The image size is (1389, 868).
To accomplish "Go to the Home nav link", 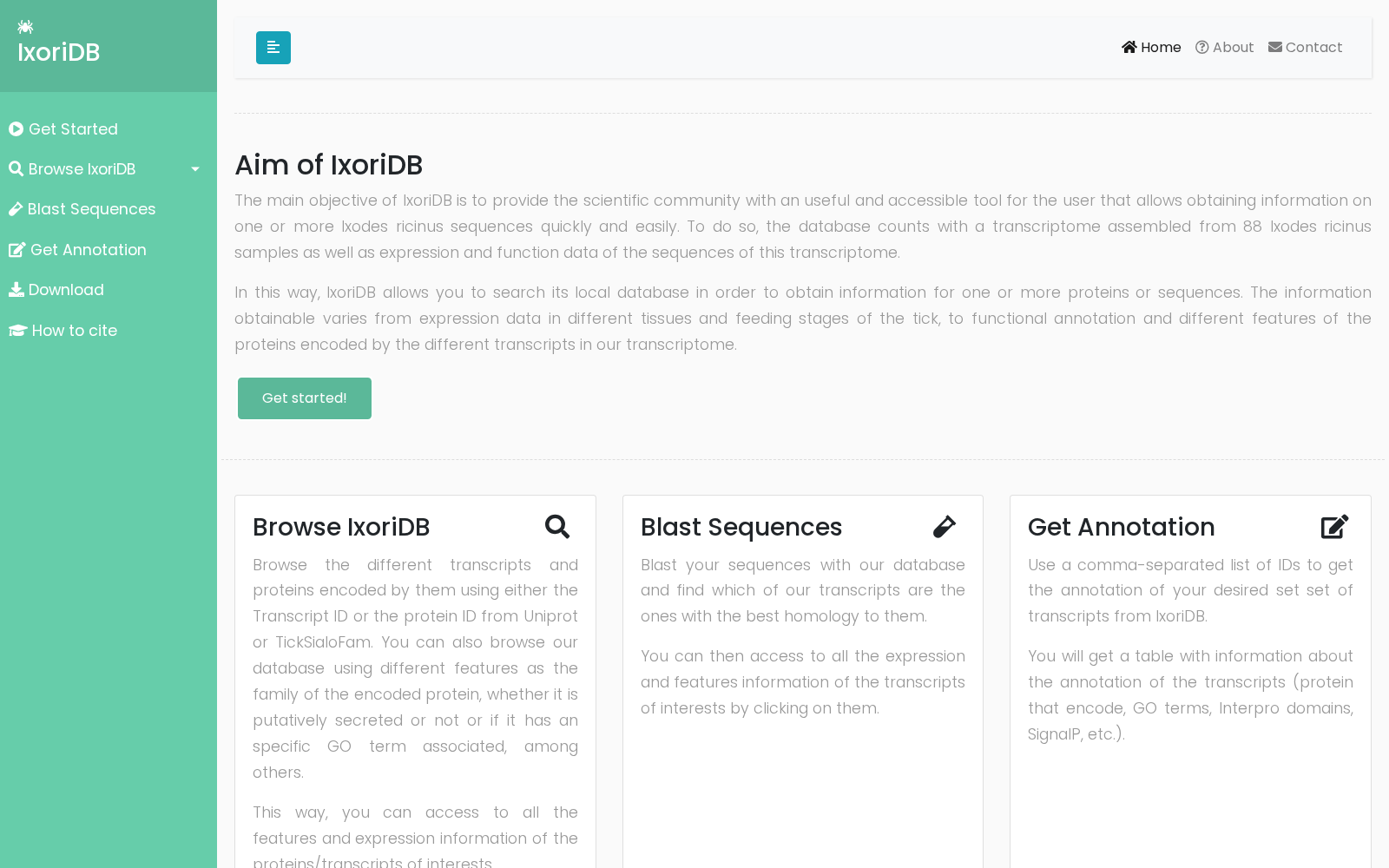I will coord(1151,47).
